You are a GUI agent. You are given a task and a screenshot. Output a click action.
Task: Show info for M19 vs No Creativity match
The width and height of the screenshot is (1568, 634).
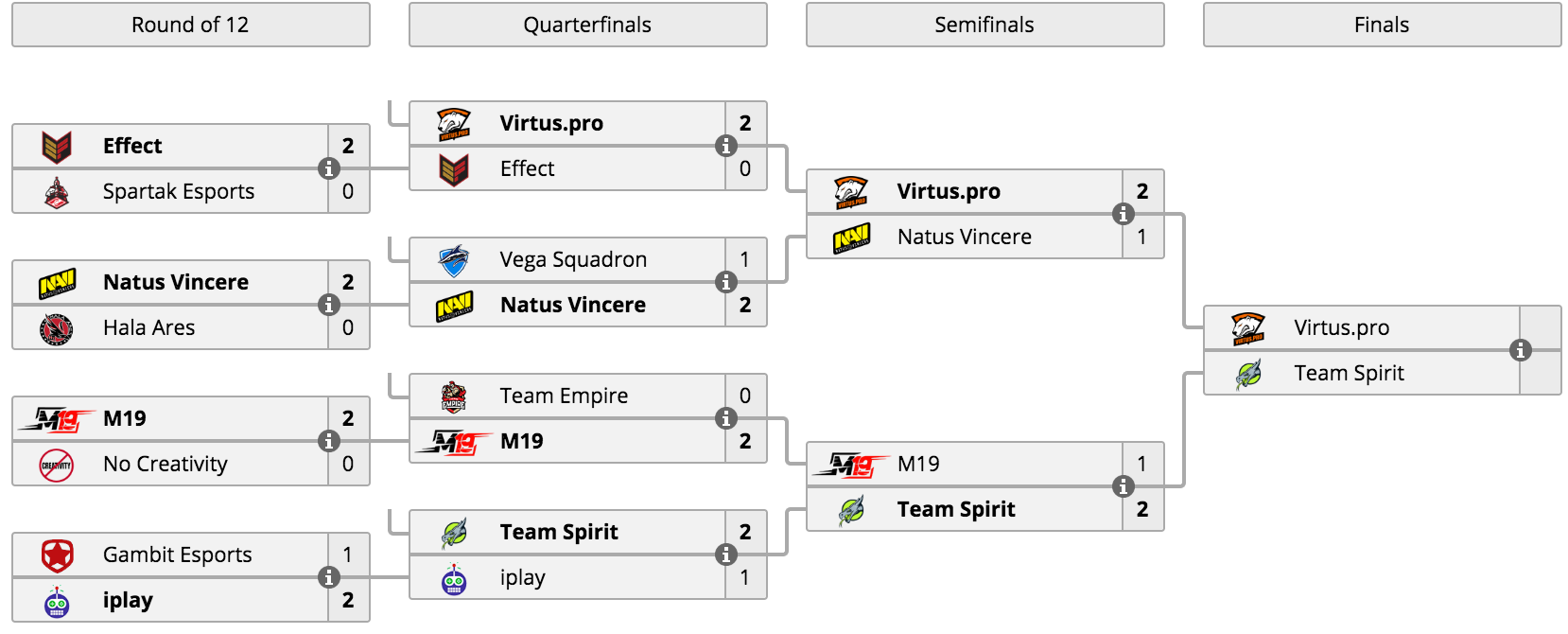329,441
